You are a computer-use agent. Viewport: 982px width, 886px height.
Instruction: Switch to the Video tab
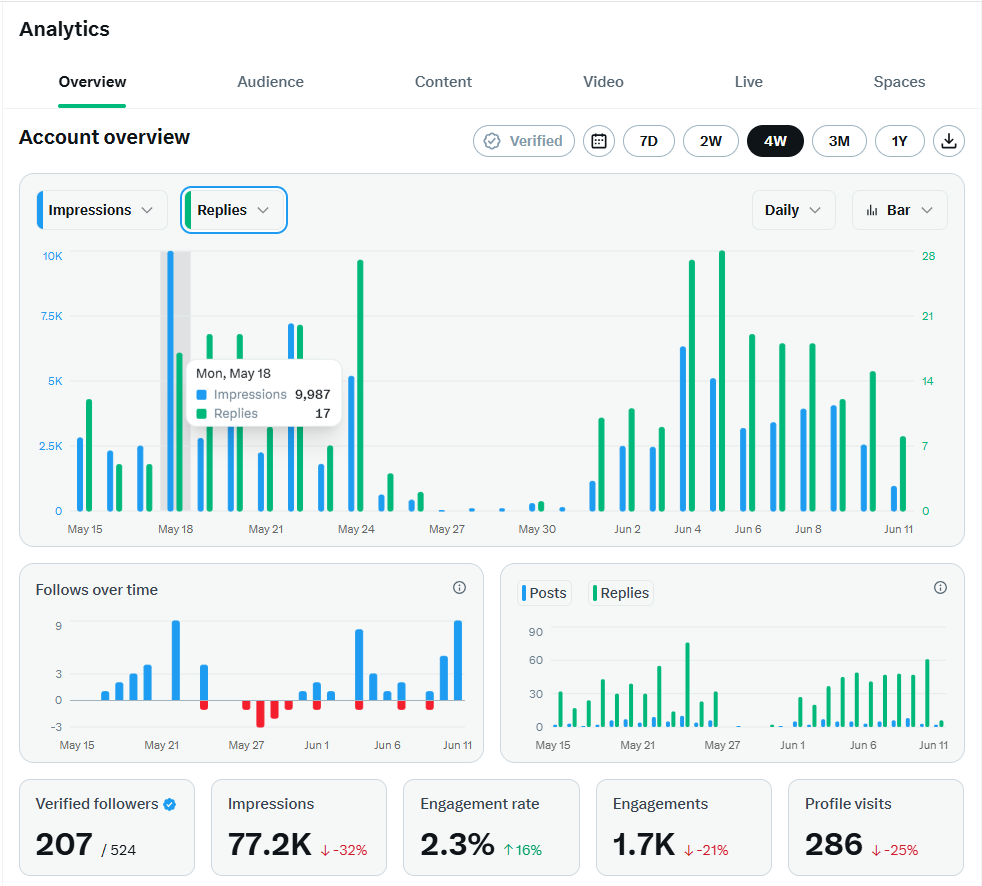point(603,82)
